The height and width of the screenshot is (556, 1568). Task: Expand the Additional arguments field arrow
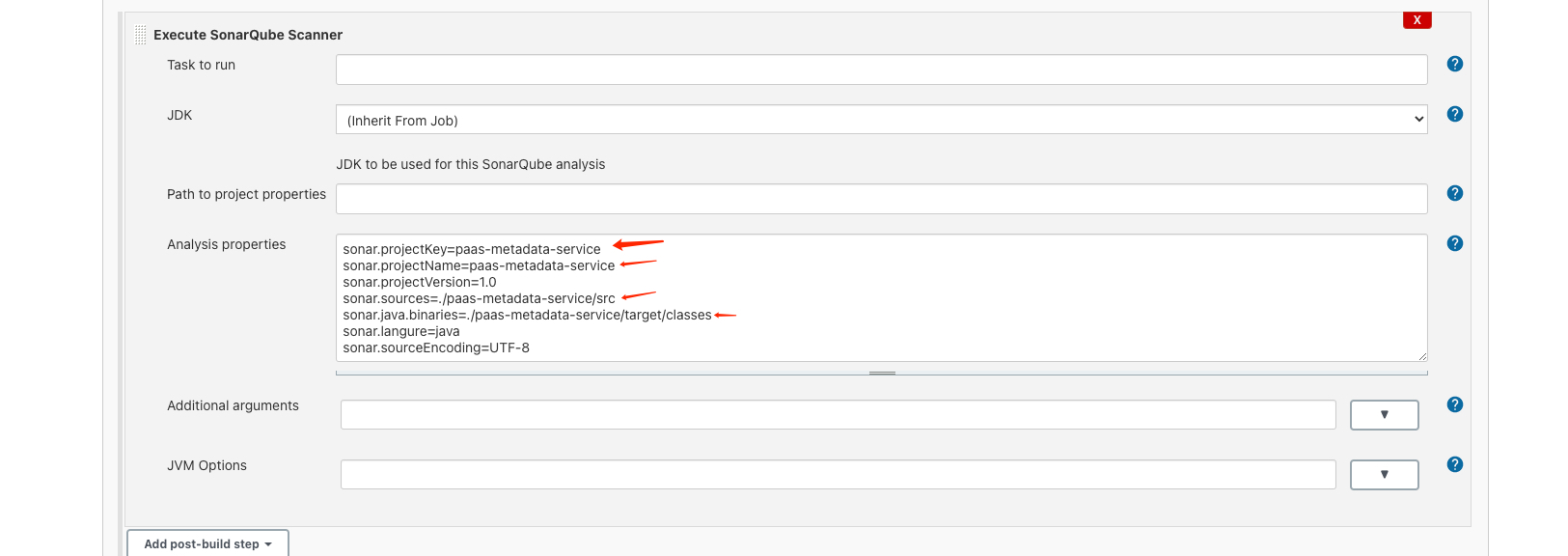1384,415
